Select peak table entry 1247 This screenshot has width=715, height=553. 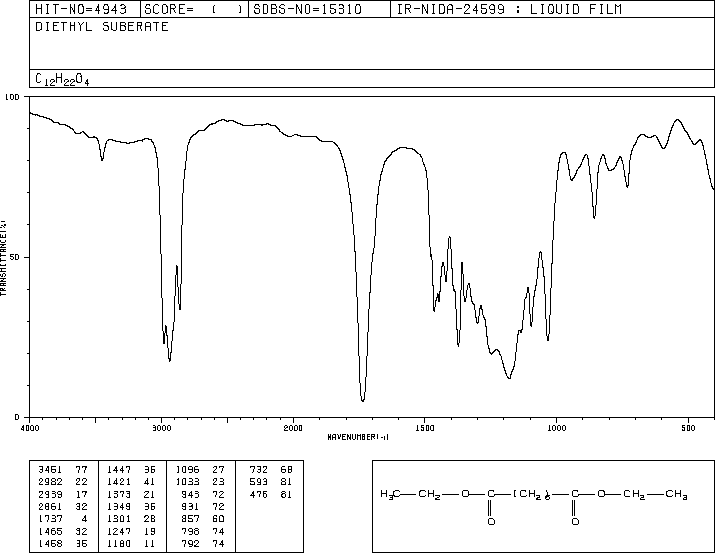119,531
